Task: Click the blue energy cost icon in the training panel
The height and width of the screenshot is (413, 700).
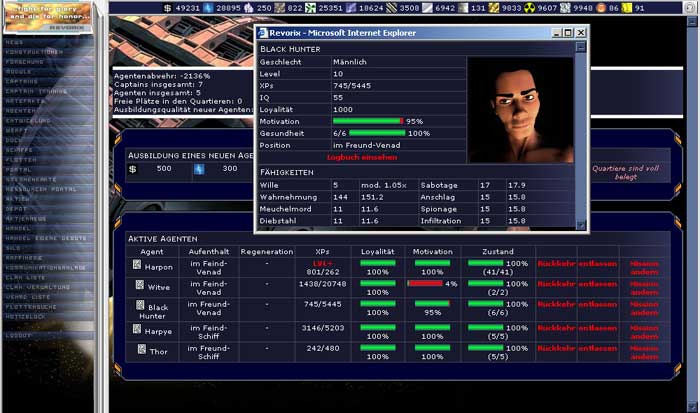Action: pos(197,169)
